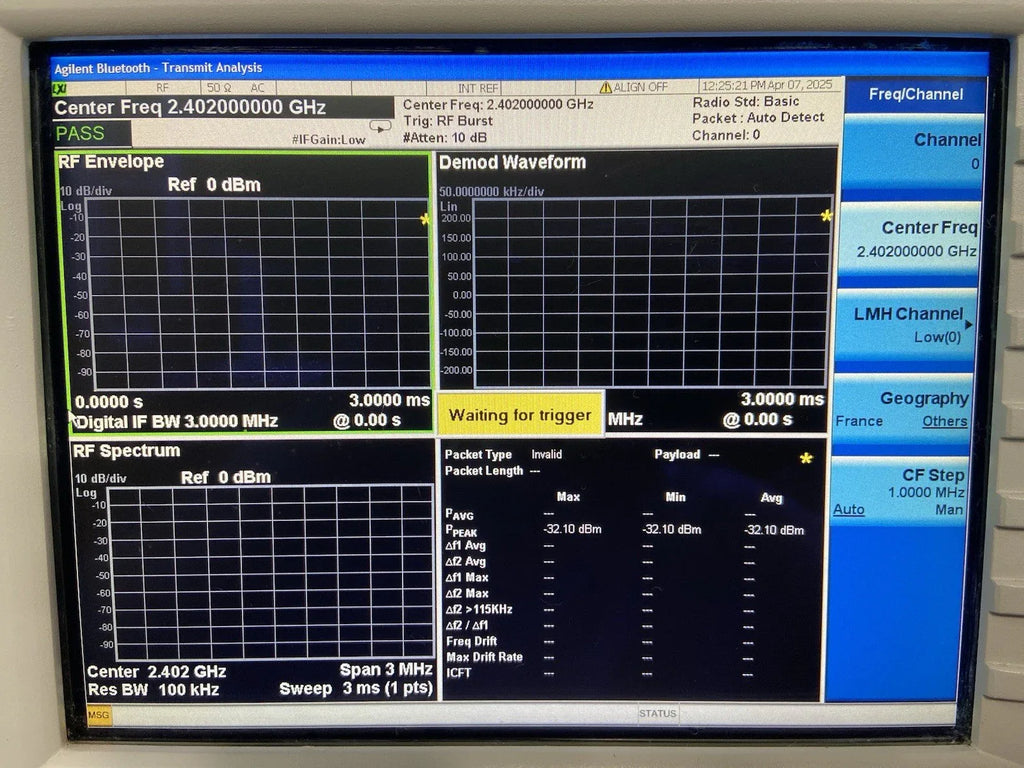Image resolution: width=1024 pixels, height=768 pixels.
Task: Click Packet : Auto Detect text
Action: pos(758,118)
